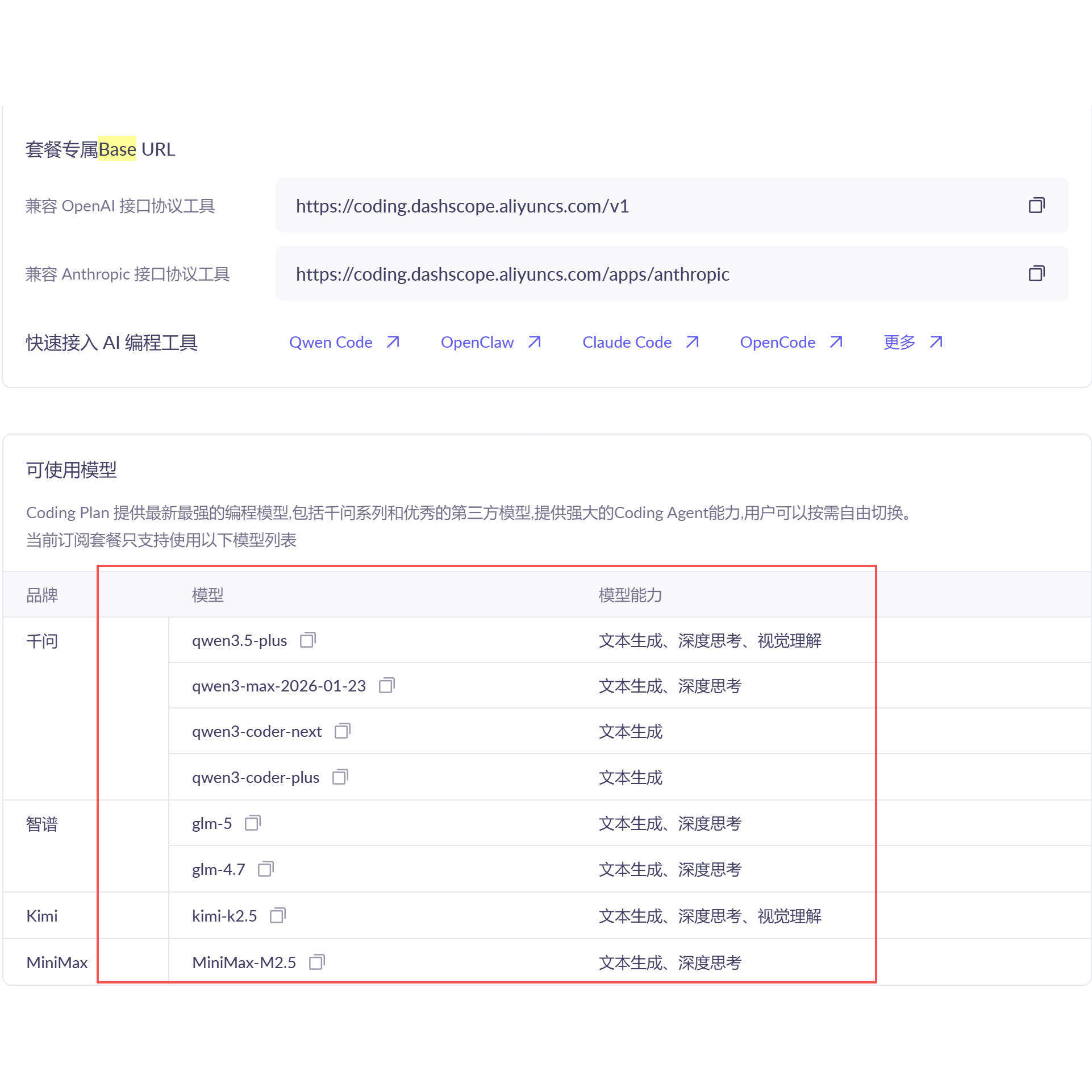
Task: Click kimi-k2.5 capability 文本生成、深度思考、视觉理解
Action: point(710,916)
